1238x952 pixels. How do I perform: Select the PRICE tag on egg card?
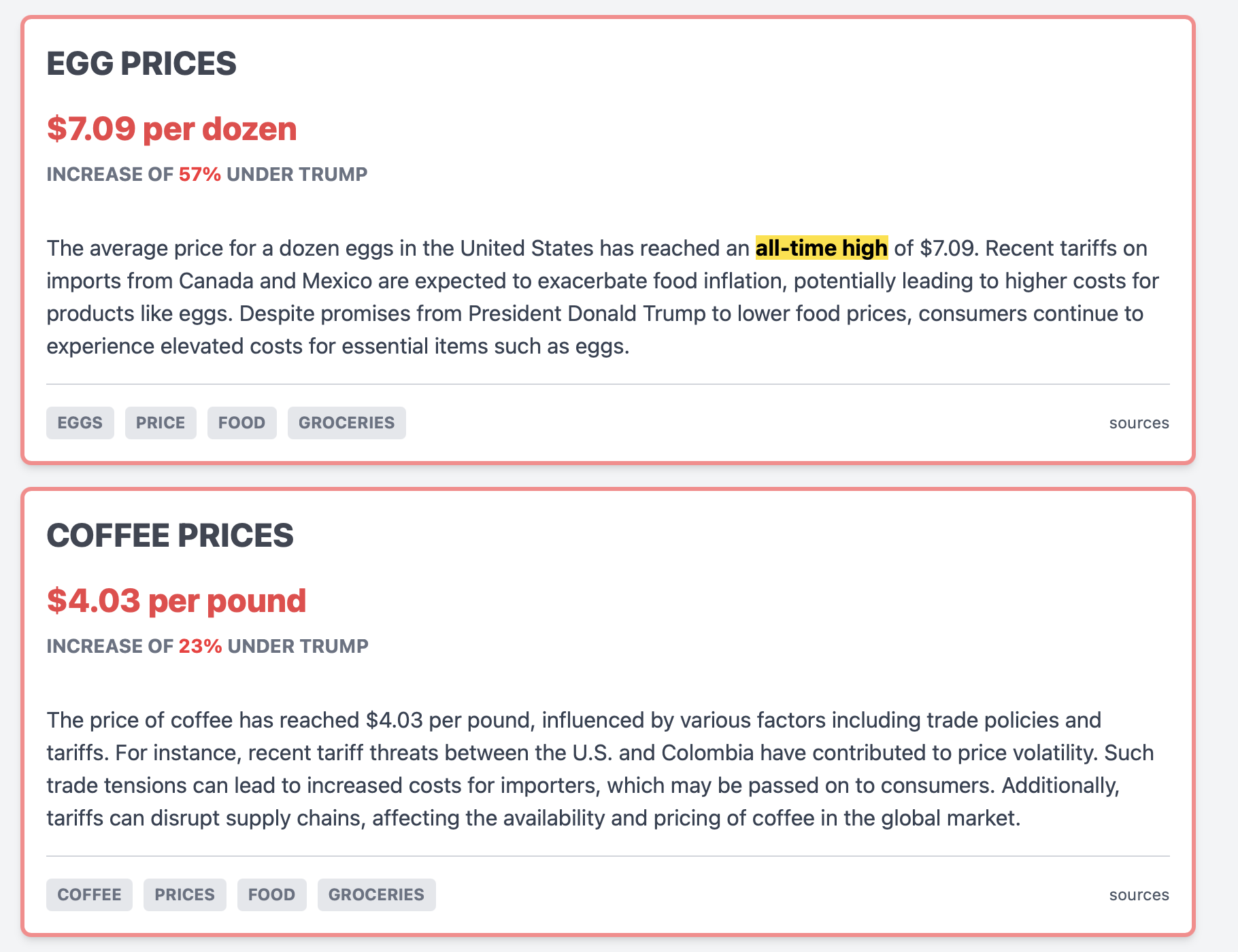(x=161, y=423)
